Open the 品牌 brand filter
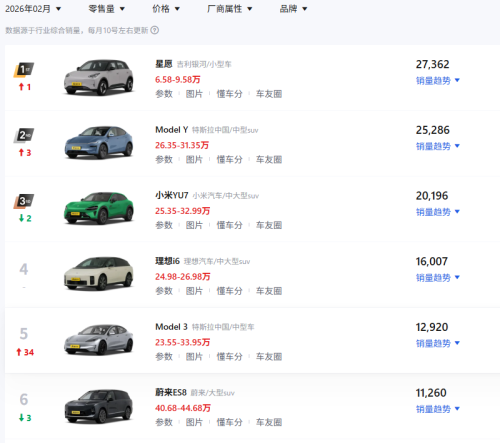This screenshot has width=500, height=443. 293,9
